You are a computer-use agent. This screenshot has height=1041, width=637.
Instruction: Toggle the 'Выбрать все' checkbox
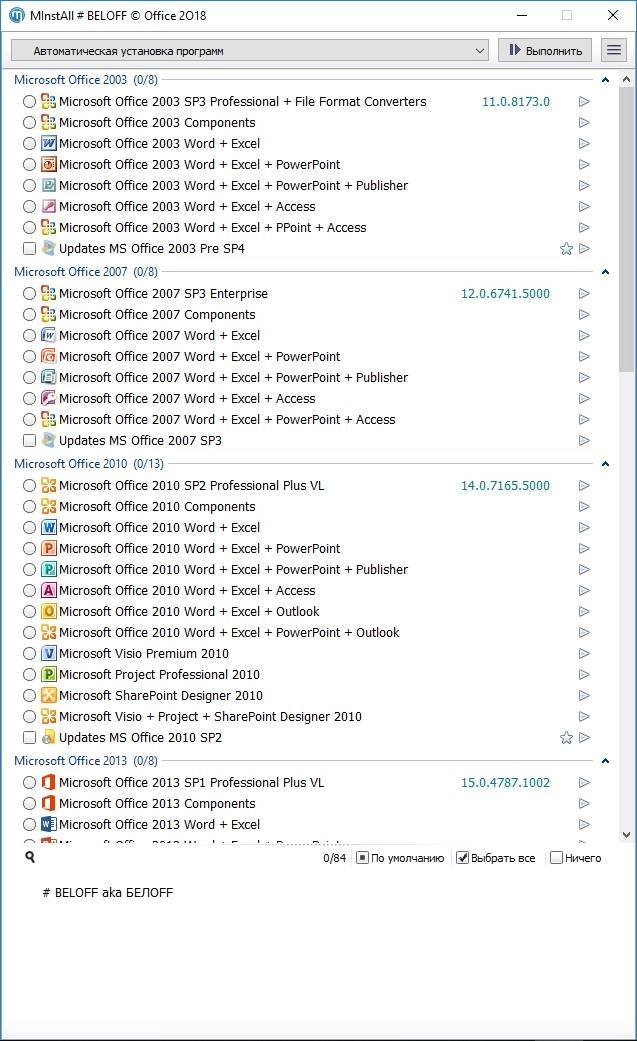pos(462,858)
